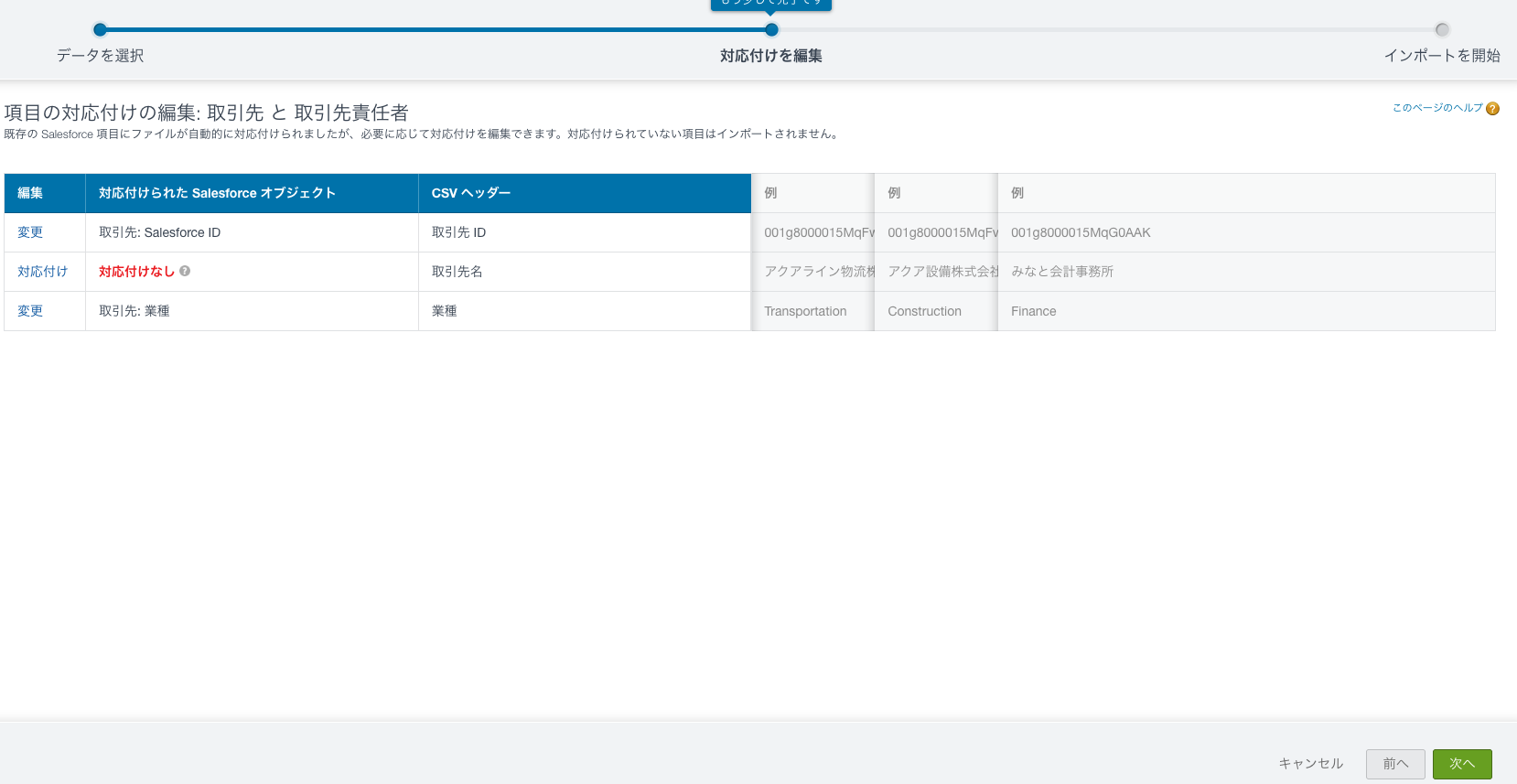The image size is (1517, 784).
Task: Click the アクア設備株式会社 example cell
Action: tap(936, 272)
